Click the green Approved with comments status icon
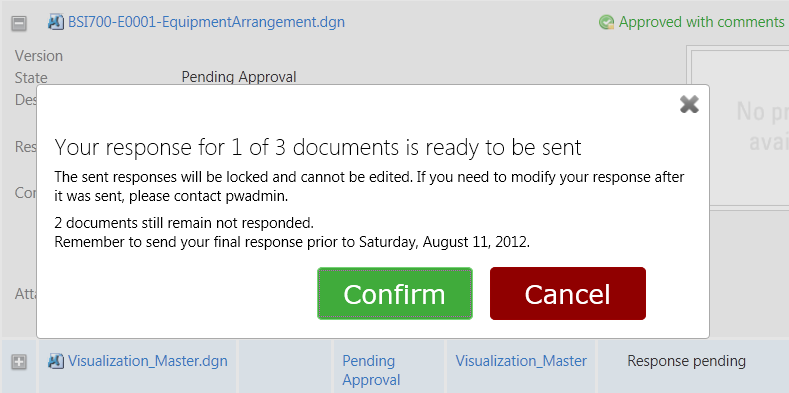Screen dimensions: 789x393 click(x=606, y=22)
